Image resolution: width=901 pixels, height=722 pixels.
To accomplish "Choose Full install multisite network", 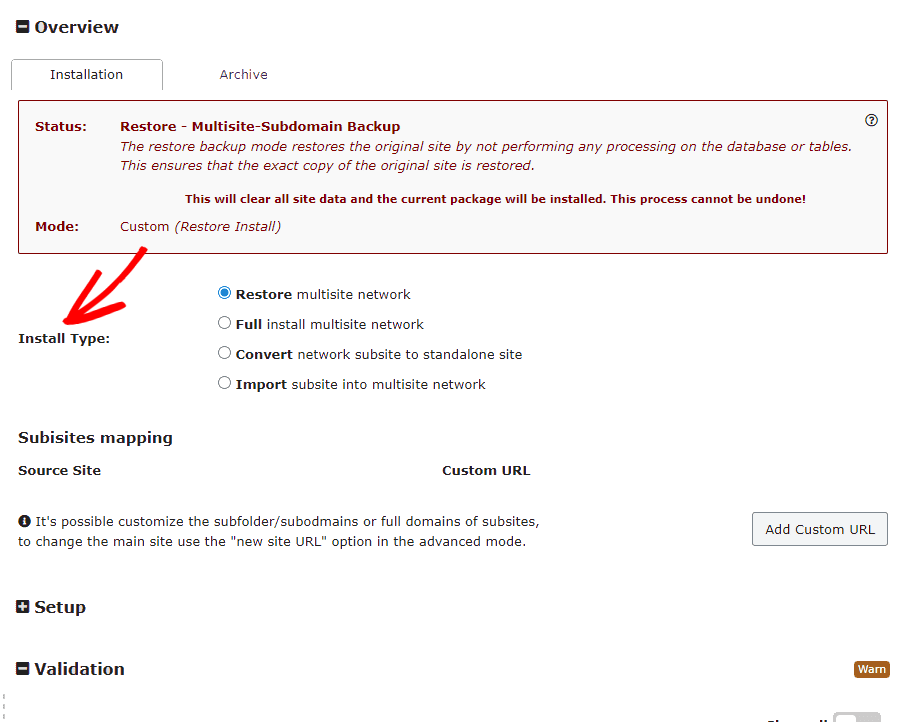I will click(x=225, y=324).
